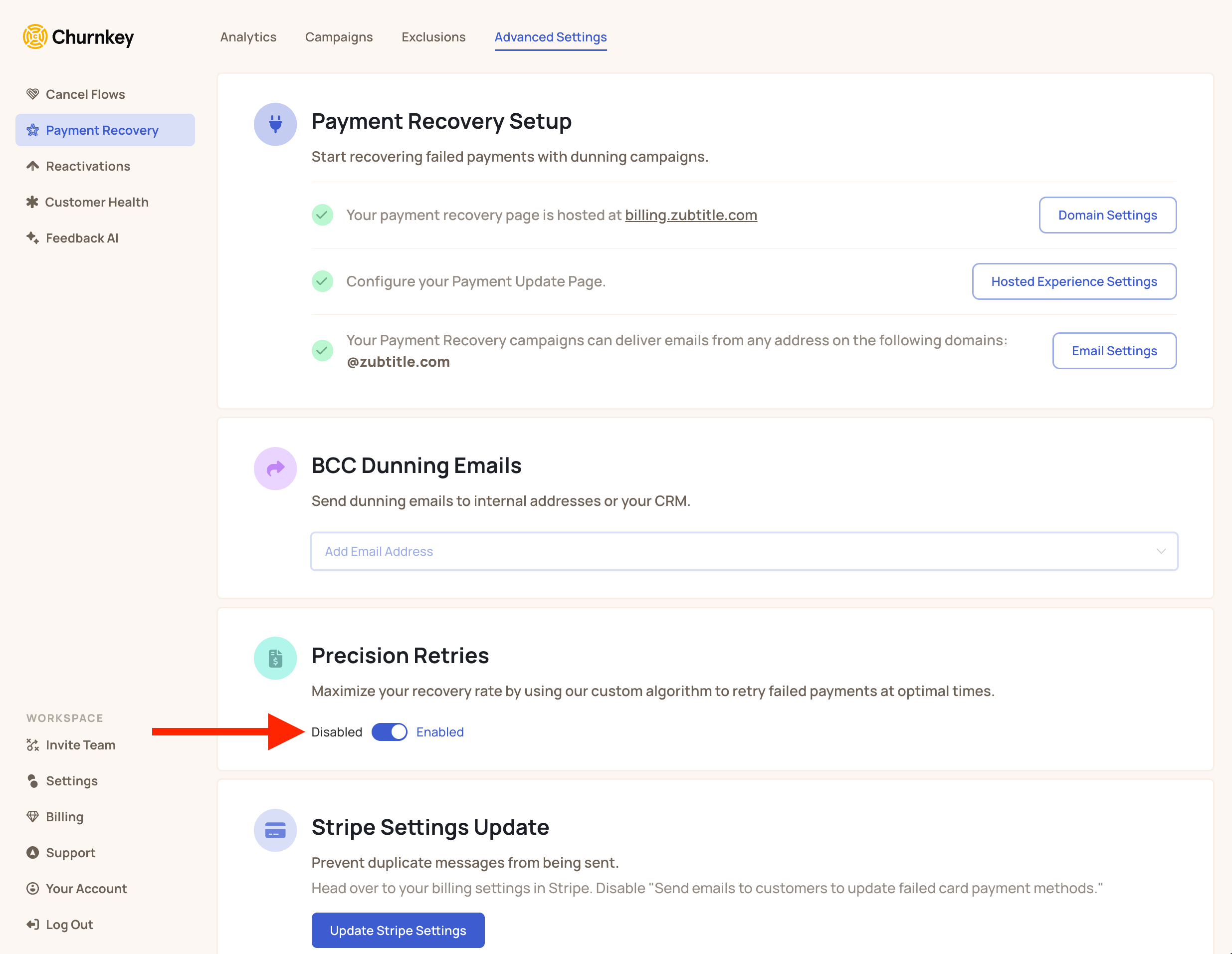Click the Domain Settings button
Image resolution: width=1232 pixels, height=954 pixels.
[1107, 215]
